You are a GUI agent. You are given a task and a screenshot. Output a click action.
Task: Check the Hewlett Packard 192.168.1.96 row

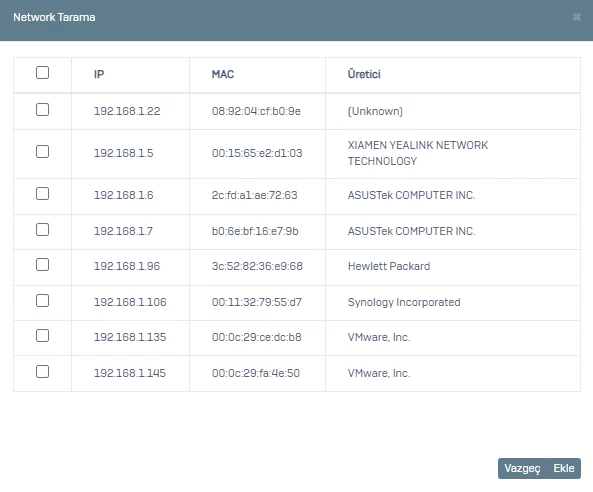[42, 265]
